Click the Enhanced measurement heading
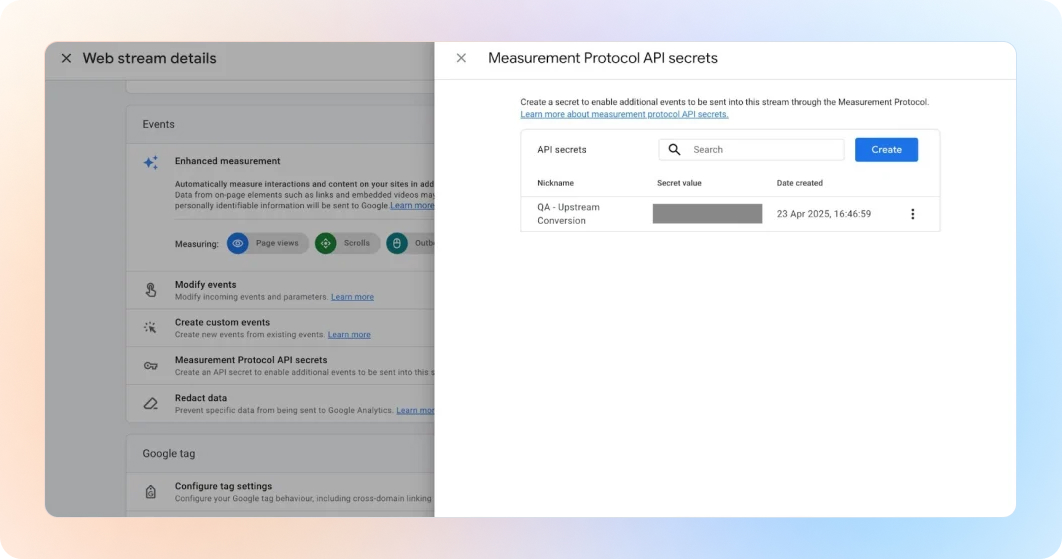The width and height of the screenshot is (1062, 559). coord(228,161)
